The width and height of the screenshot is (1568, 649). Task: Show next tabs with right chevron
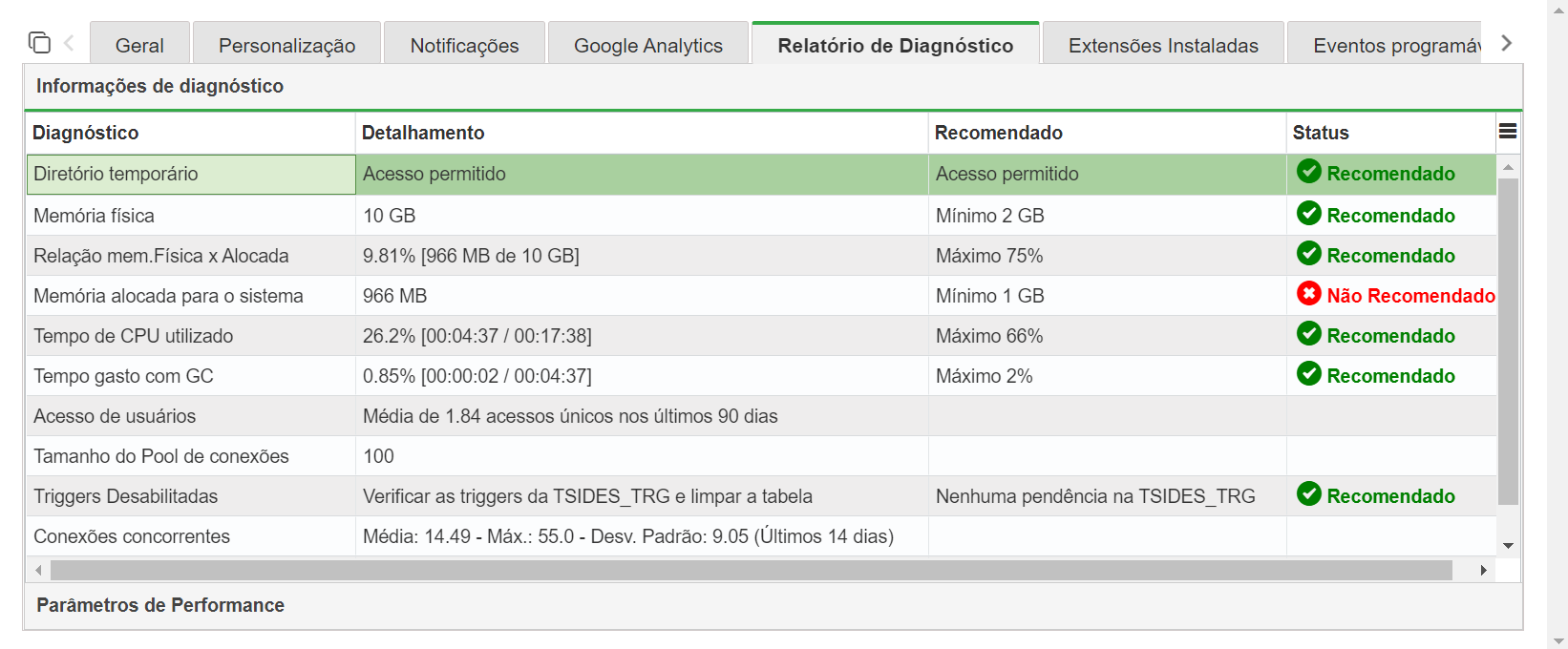[x=1506, y=43]
